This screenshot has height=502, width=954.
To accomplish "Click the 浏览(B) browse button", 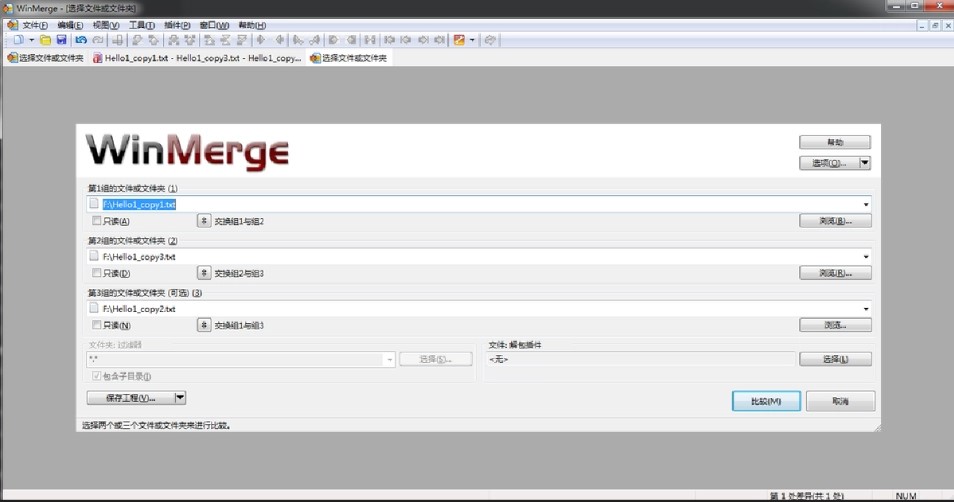I will click(835, 221).
